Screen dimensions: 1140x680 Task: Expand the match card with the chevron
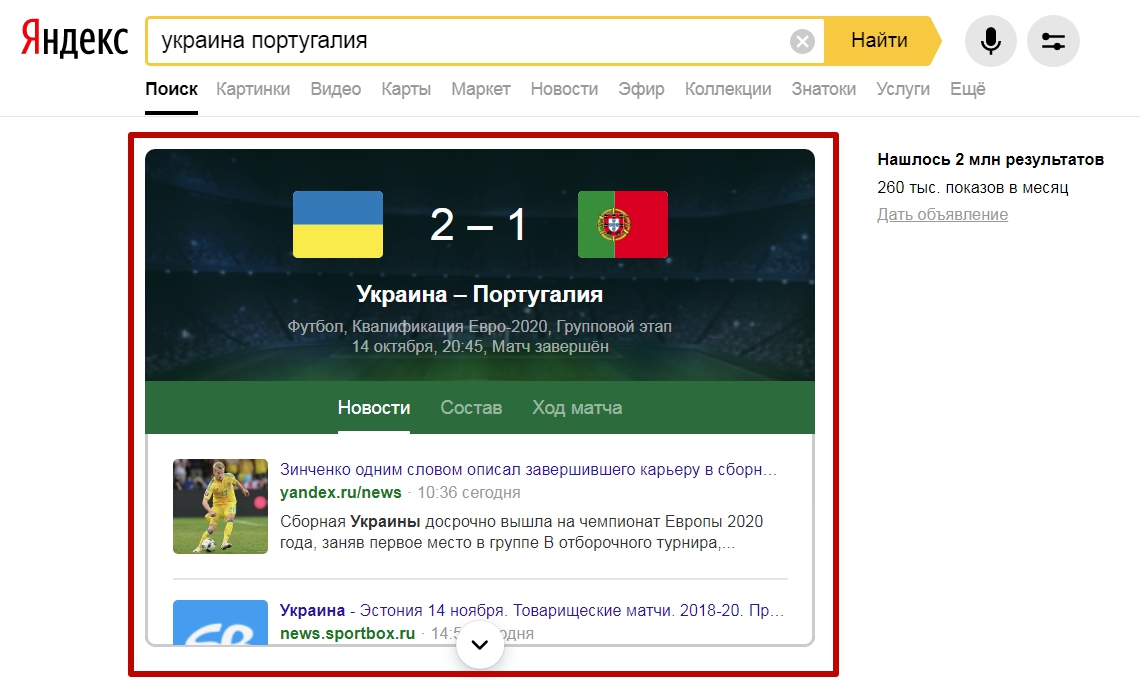tap(480, 644)
